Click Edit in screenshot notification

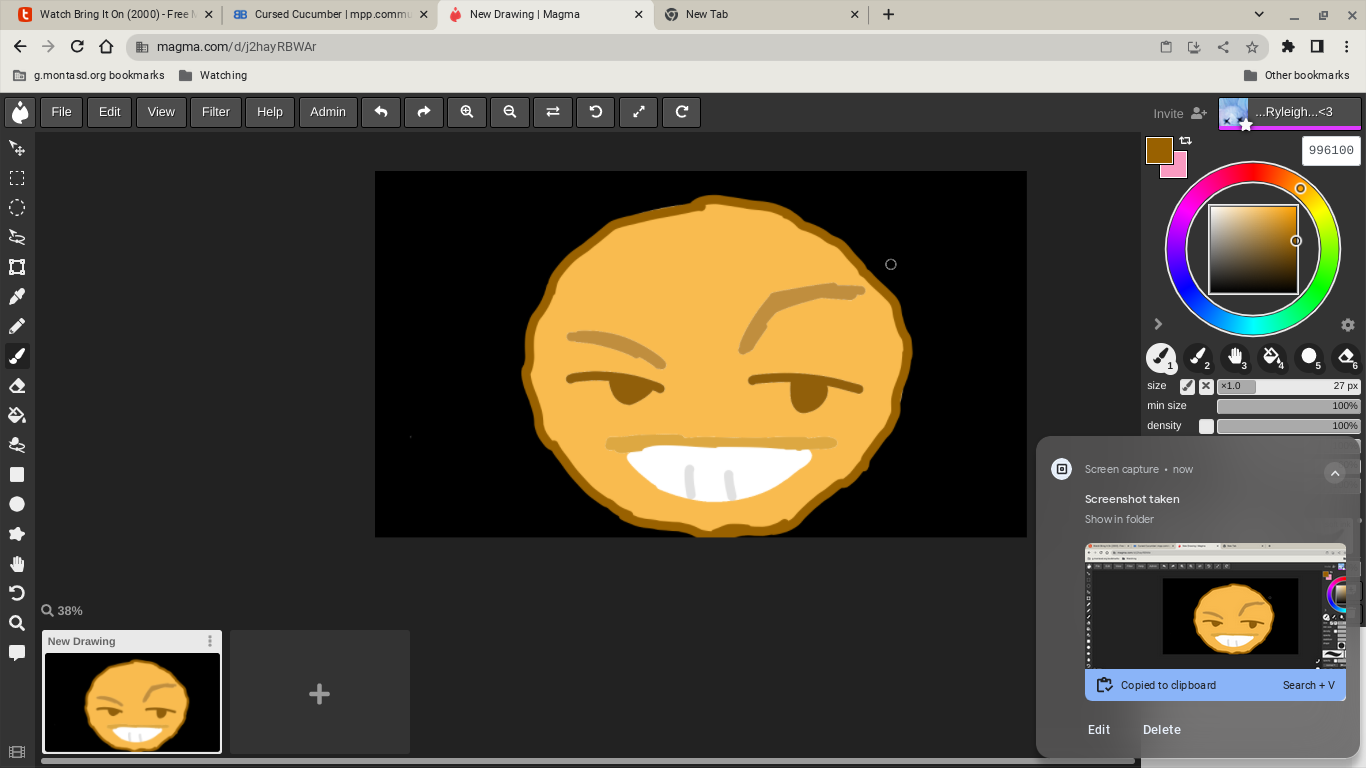click(1099, 729)
